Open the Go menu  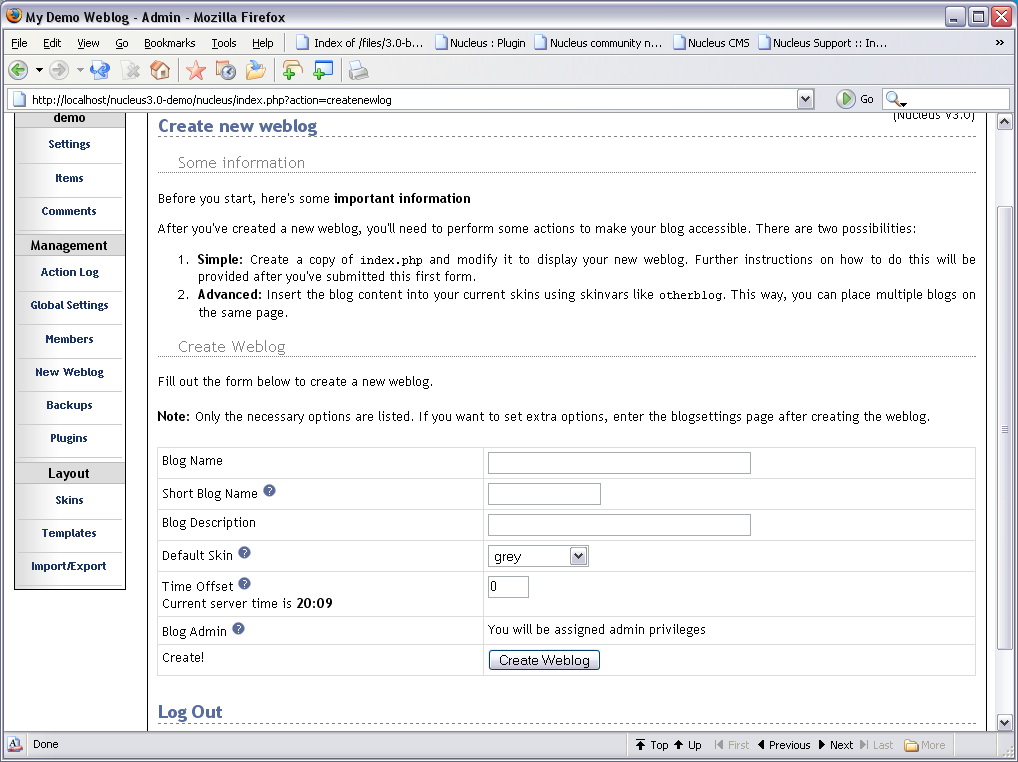[x=121, y=43]
